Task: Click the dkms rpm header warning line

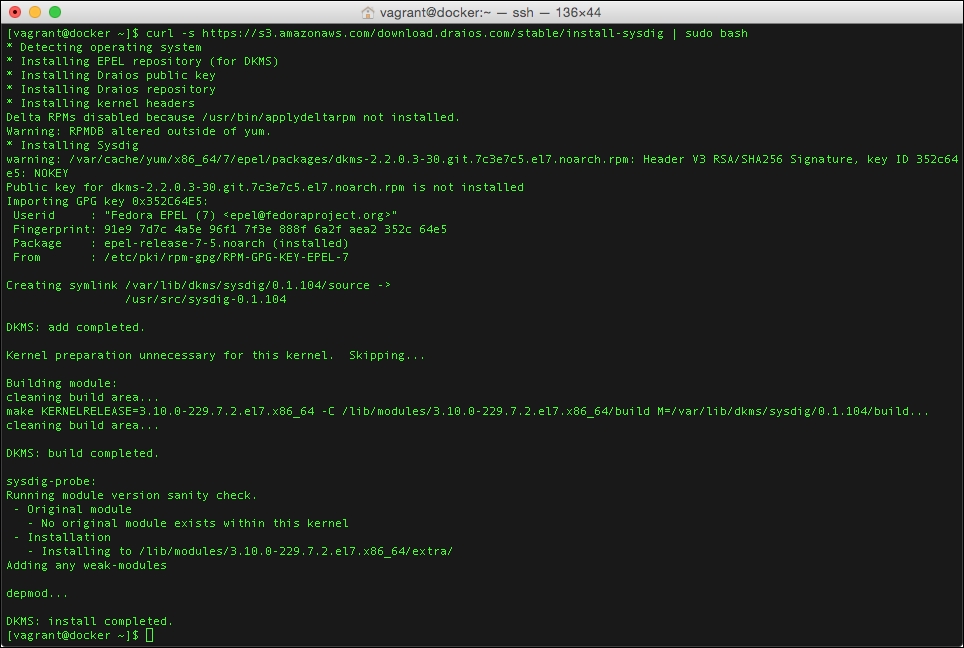Action: [482, 159]
